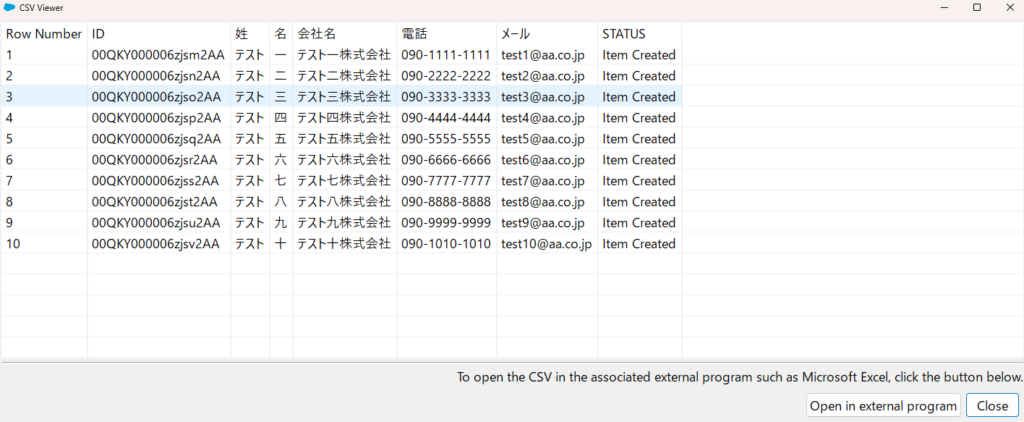Viewport: 1024px width, 422px height.
Task: Sort by the Row Number column header
Action: [x=44, y=34]
